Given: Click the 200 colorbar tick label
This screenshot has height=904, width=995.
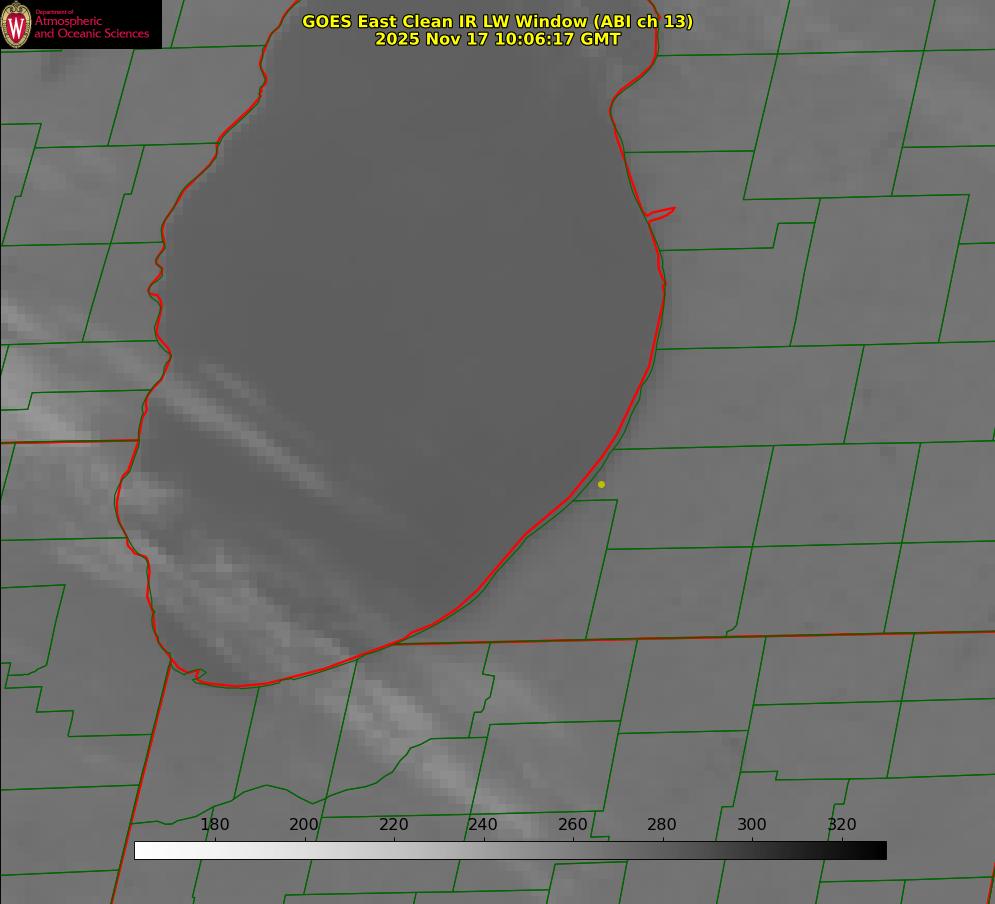Looking at the screenshot, I should pos(304,824).
